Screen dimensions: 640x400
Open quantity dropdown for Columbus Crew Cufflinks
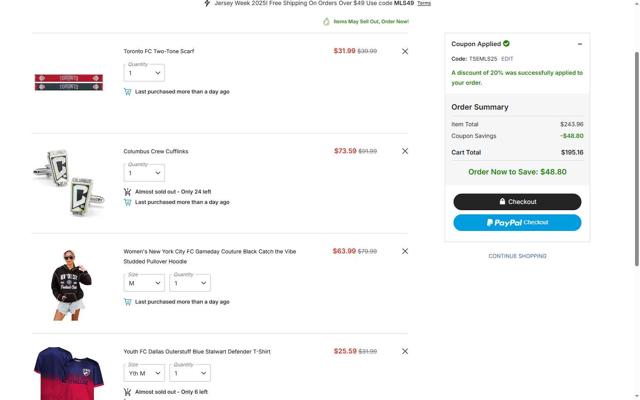coord(144,172)
